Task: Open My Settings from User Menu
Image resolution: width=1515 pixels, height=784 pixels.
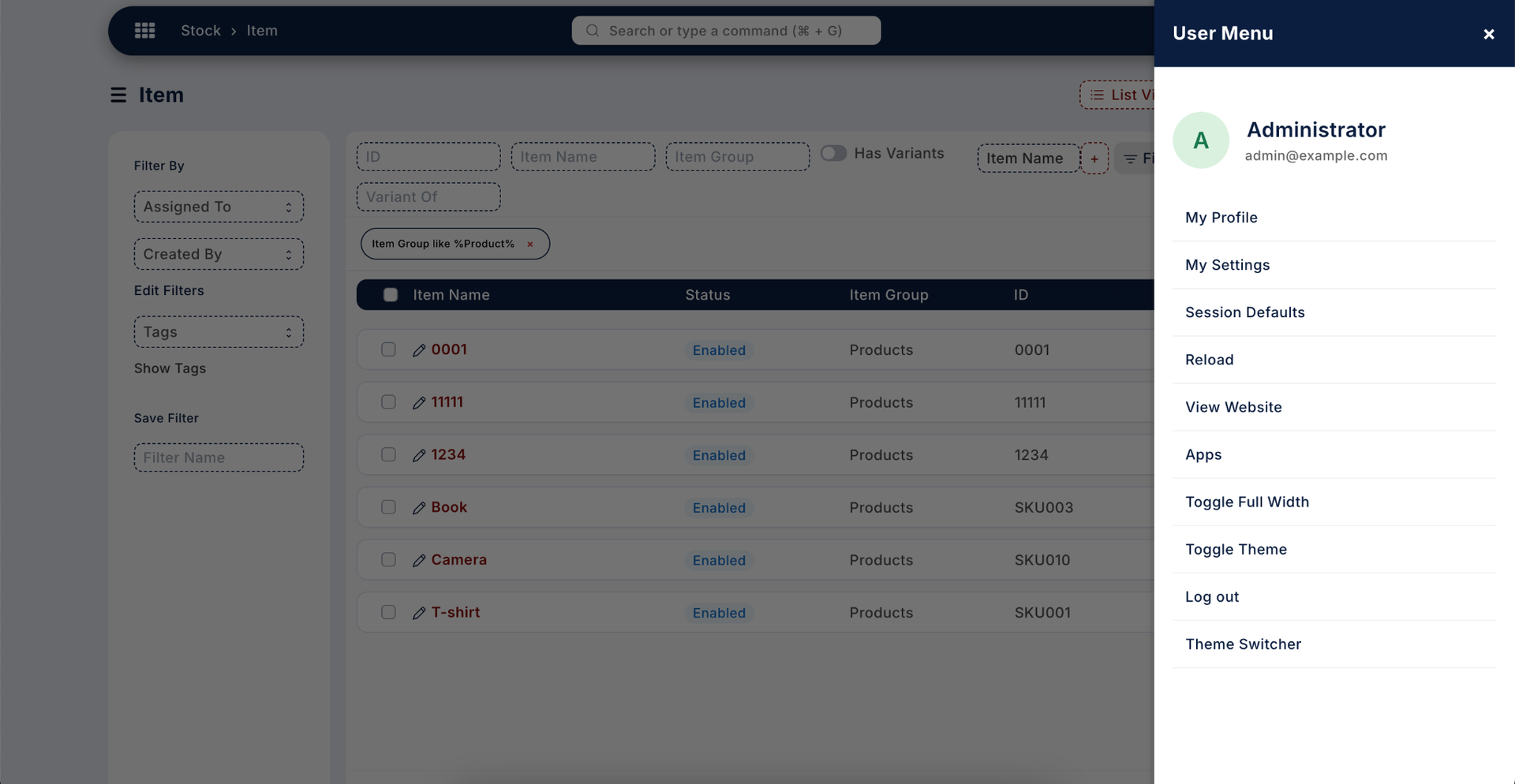Action: tap(1334, 265)
